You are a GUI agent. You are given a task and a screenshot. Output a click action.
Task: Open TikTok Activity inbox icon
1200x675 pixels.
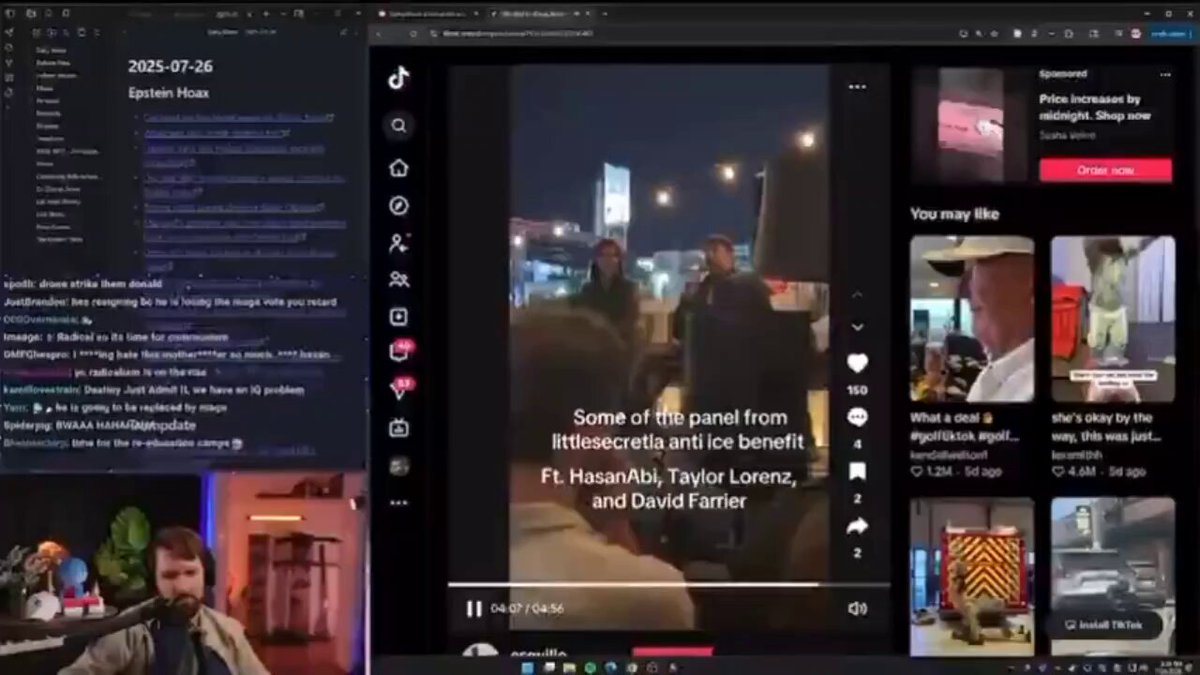click(400, 351)
